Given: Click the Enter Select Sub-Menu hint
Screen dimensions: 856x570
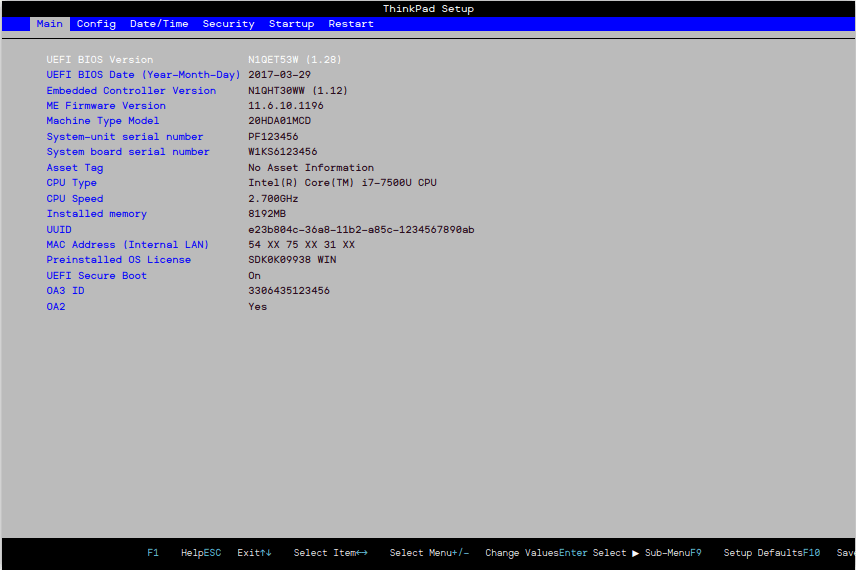Looking at the screenshot, I should [625, 553].
